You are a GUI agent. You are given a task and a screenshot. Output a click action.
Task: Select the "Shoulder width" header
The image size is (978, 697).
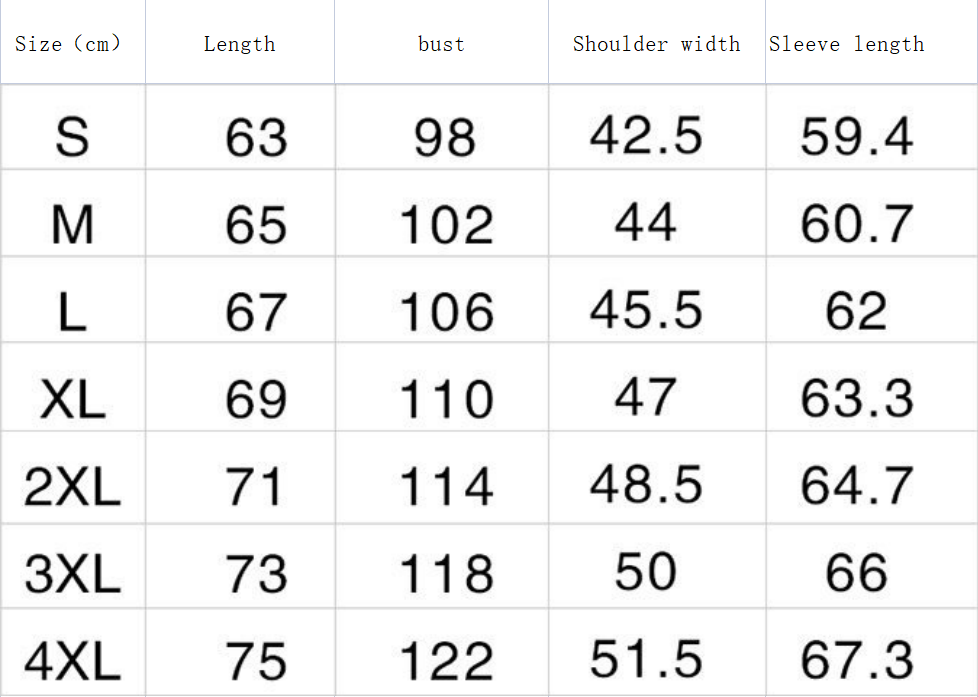(656, 44)
